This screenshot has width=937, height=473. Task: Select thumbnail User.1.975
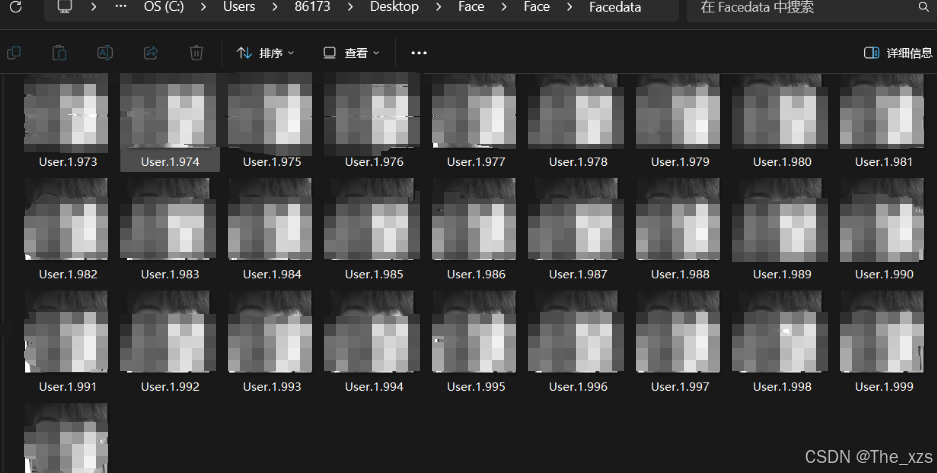270,113
